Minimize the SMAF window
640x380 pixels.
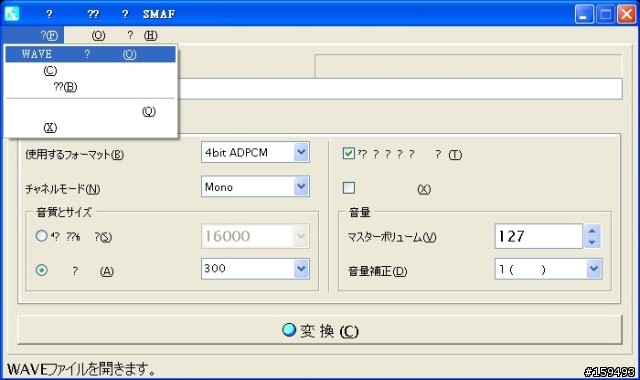click(x=584, y=14)
